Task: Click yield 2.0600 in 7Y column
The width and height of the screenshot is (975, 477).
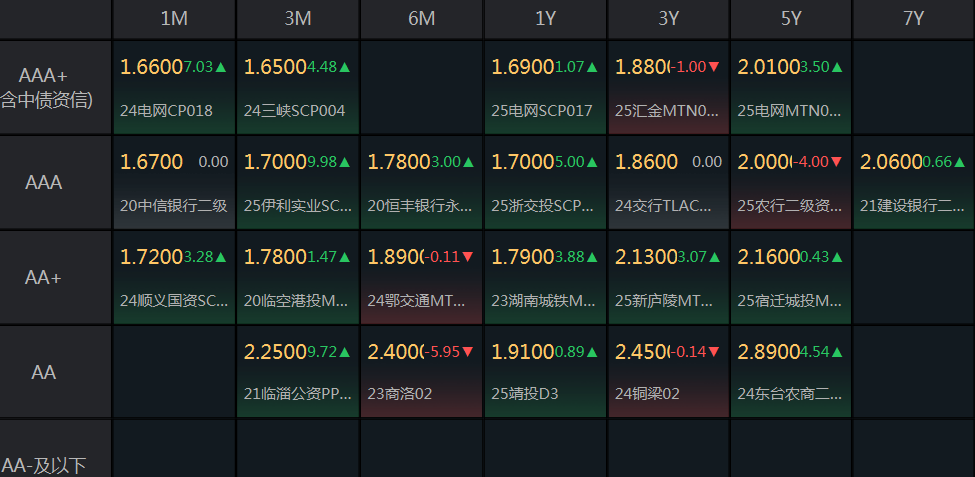Action: pyautogui.click(x=890, y=162)
